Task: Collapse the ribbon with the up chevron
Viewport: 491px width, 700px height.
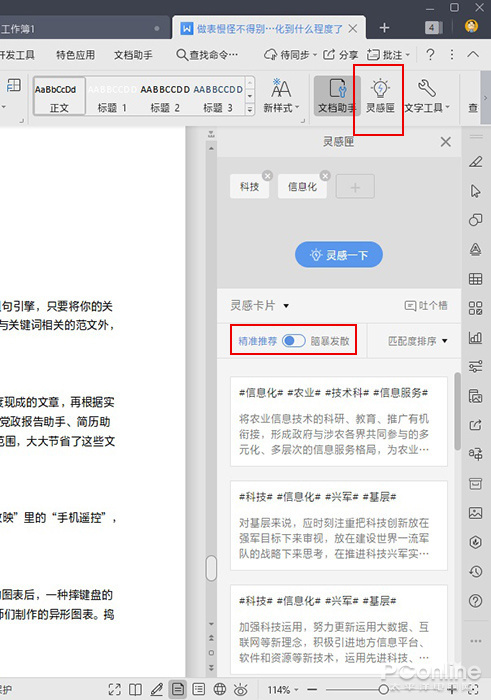Action: [x=473, y=54]
